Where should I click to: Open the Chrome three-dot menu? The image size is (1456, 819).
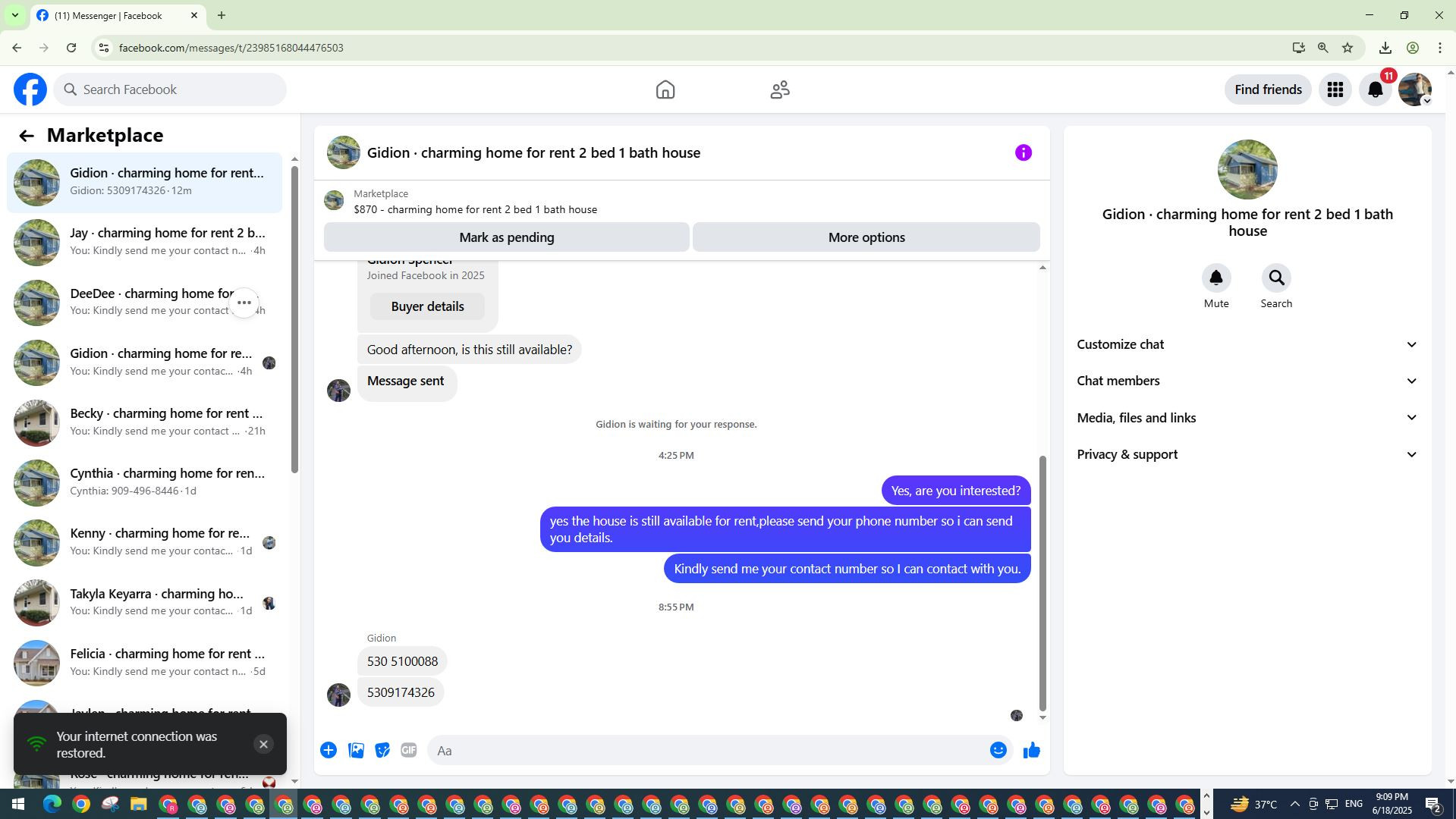[x=1439, y=48]
